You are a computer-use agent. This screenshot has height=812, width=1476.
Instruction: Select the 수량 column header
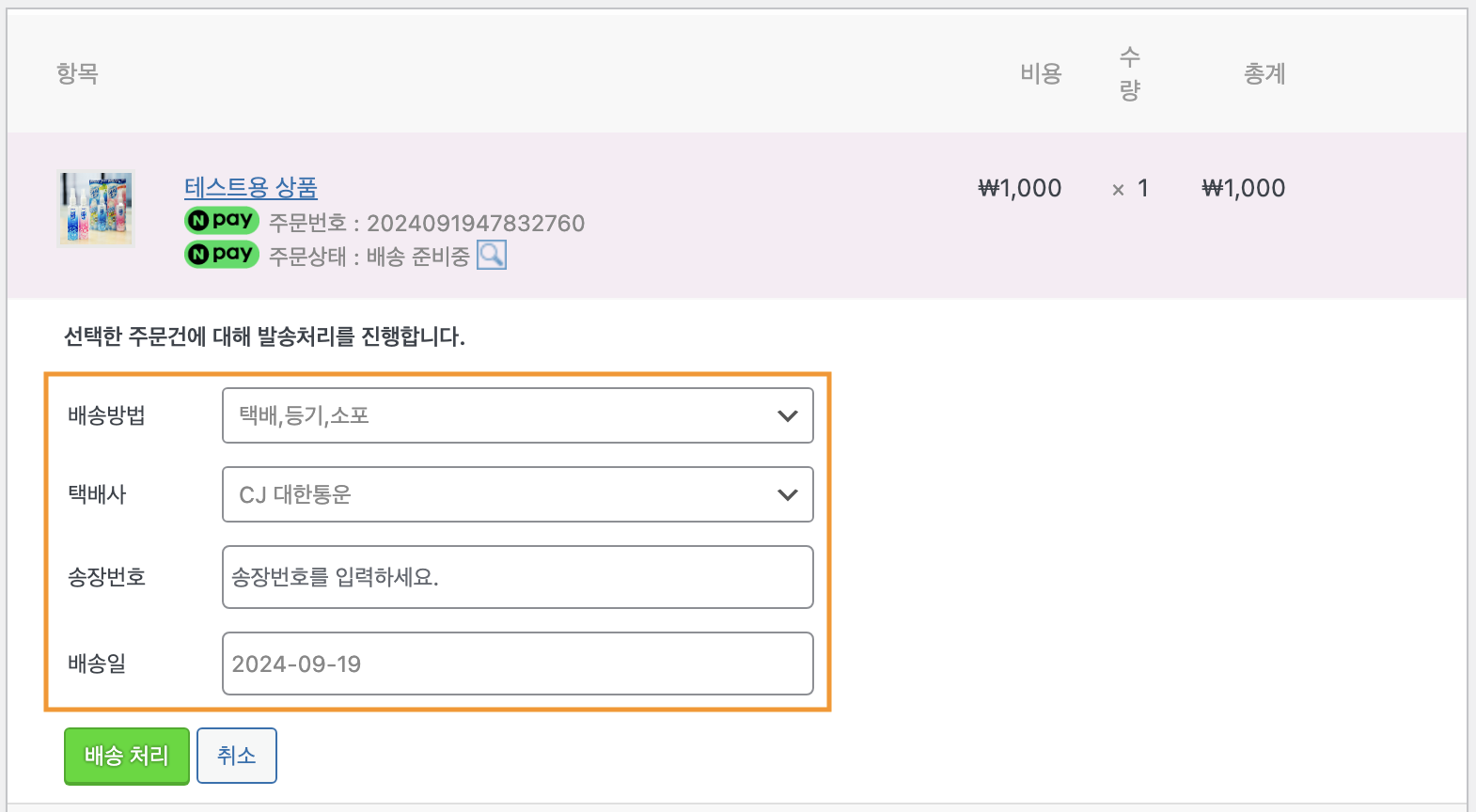1130,73
